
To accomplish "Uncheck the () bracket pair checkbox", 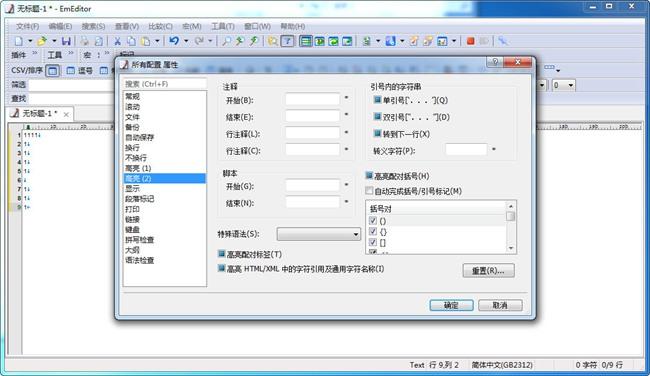I will pyautogui.click(x=373, y=221).
